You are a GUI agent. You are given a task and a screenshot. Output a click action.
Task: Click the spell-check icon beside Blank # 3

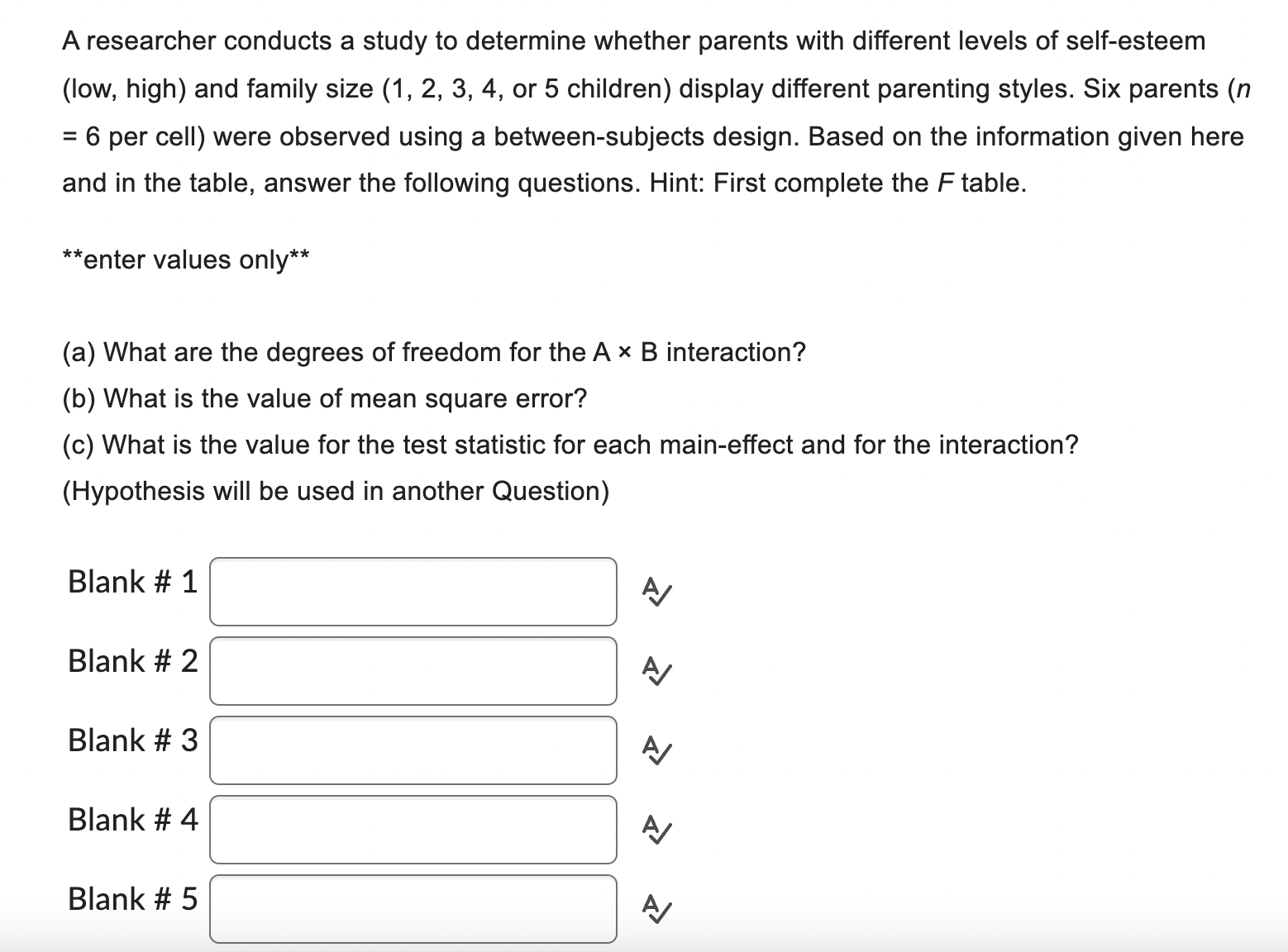coord(657,751)
